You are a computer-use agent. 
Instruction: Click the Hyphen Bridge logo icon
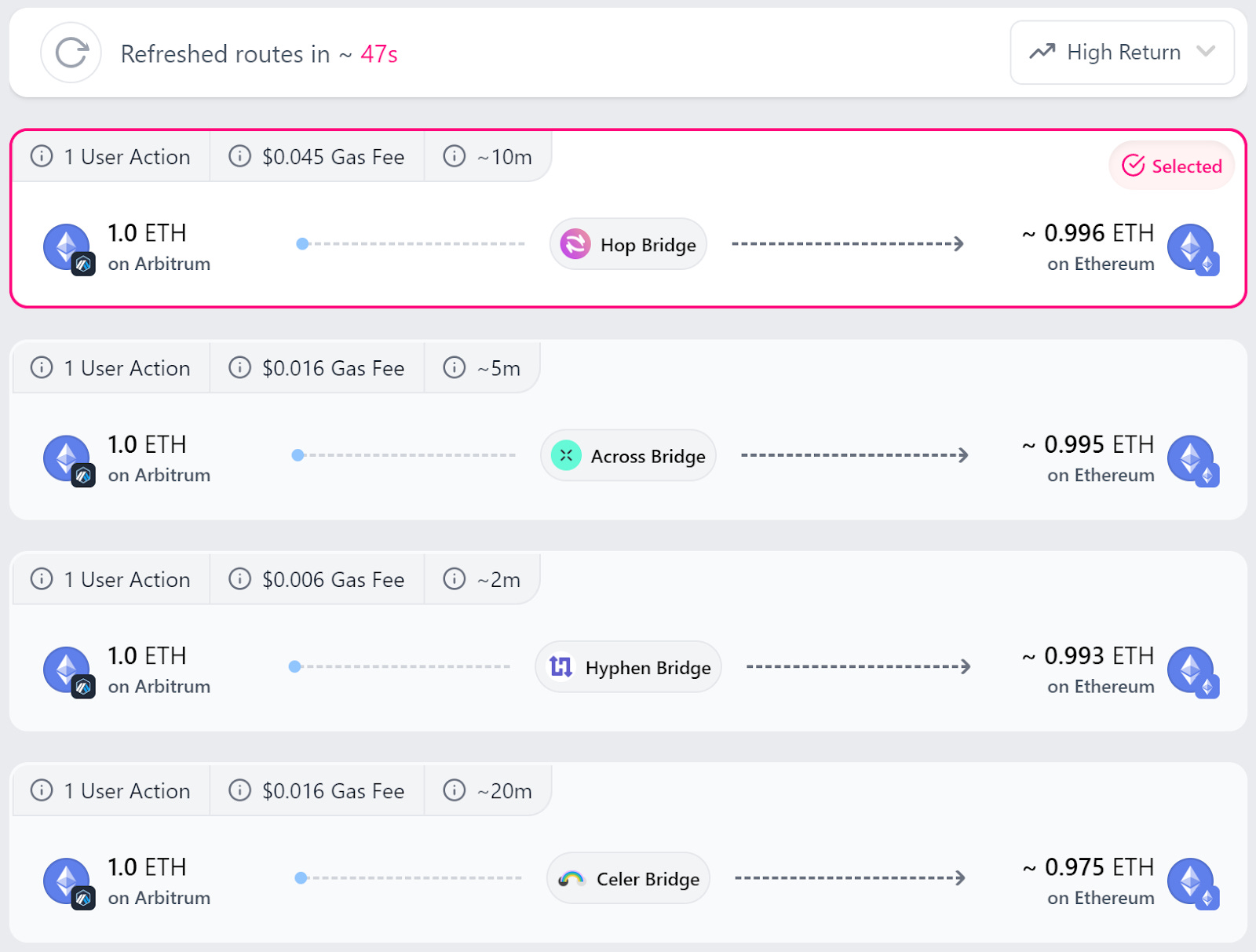click(x=561, y=667)
